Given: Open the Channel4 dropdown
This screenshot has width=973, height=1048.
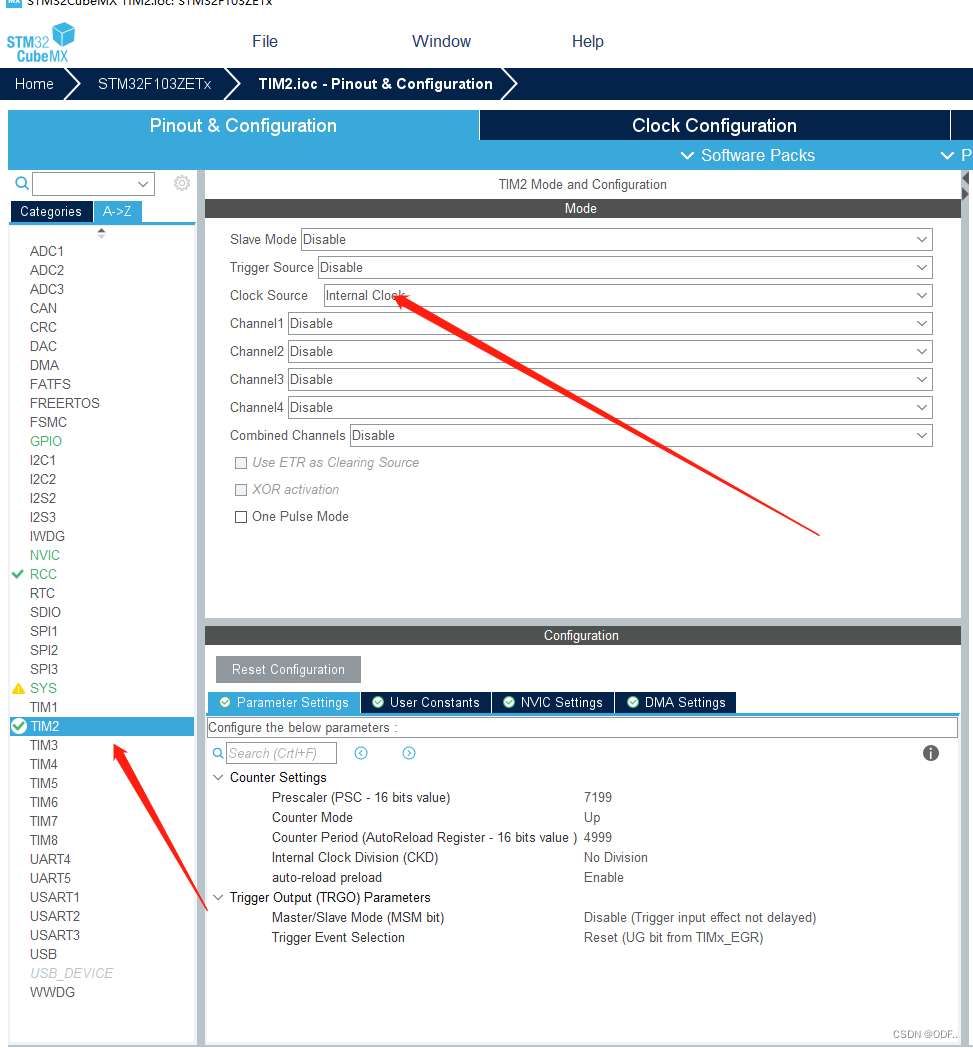Looking at the screenshot, I should 610,408.
